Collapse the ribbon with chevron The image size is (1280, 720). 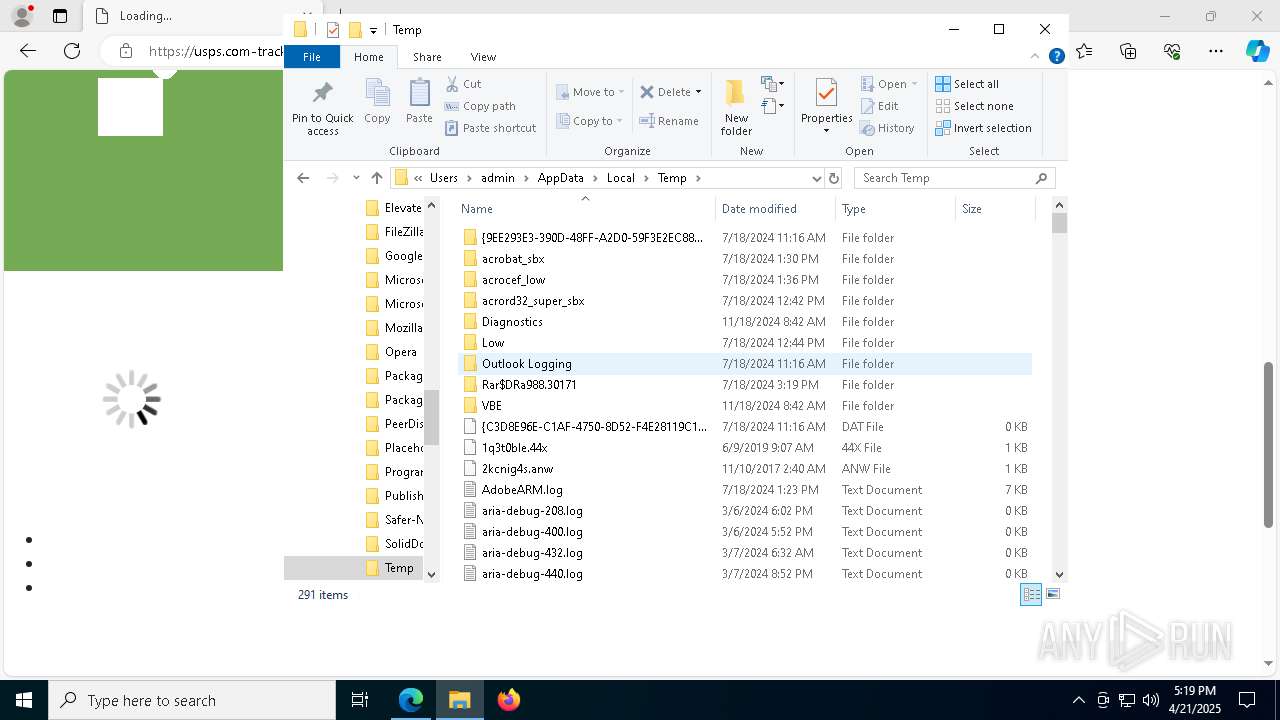pyautogui.click(x=1035, y=57)
